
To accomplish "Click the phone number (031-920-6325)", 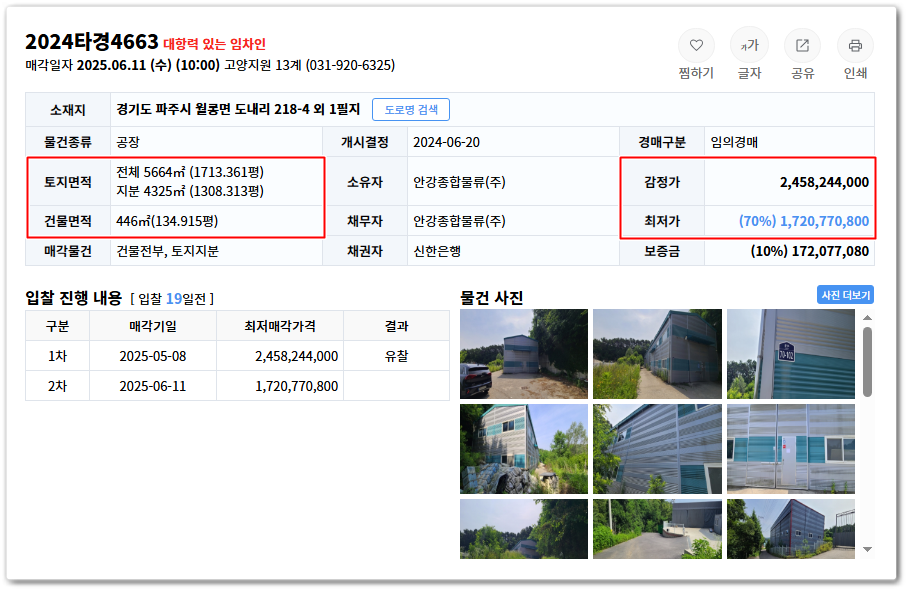I will [x=350, y=65].
